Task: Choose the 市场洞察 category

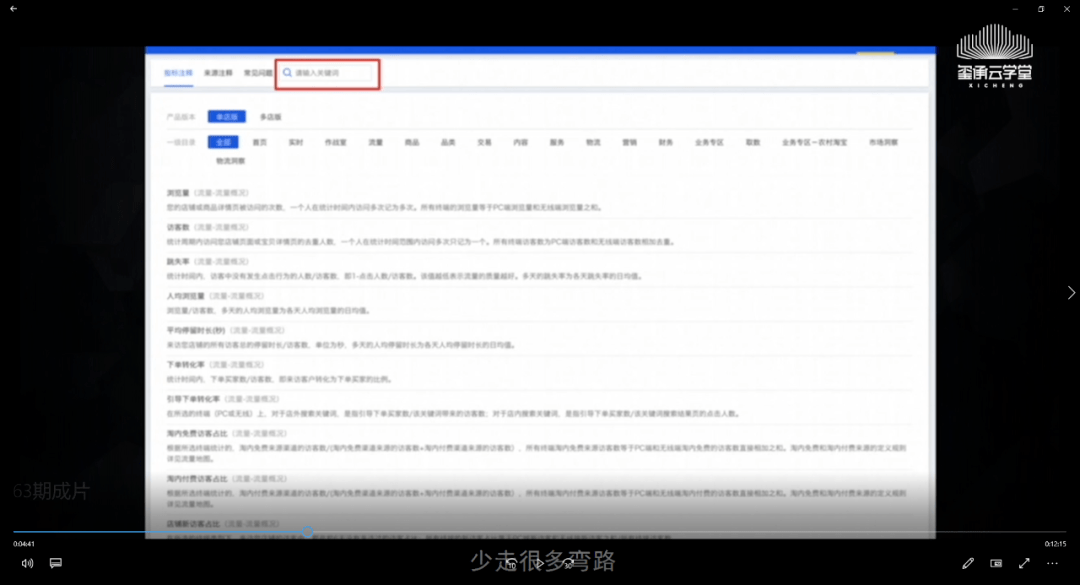Action: click(x=883, y=142)
